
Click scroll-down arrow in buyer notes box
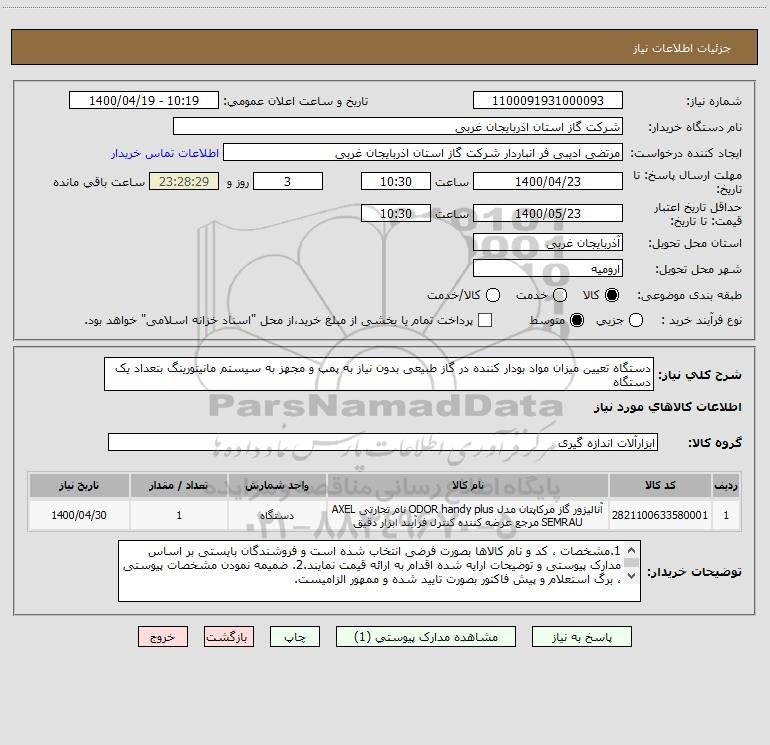click(632, 576)
